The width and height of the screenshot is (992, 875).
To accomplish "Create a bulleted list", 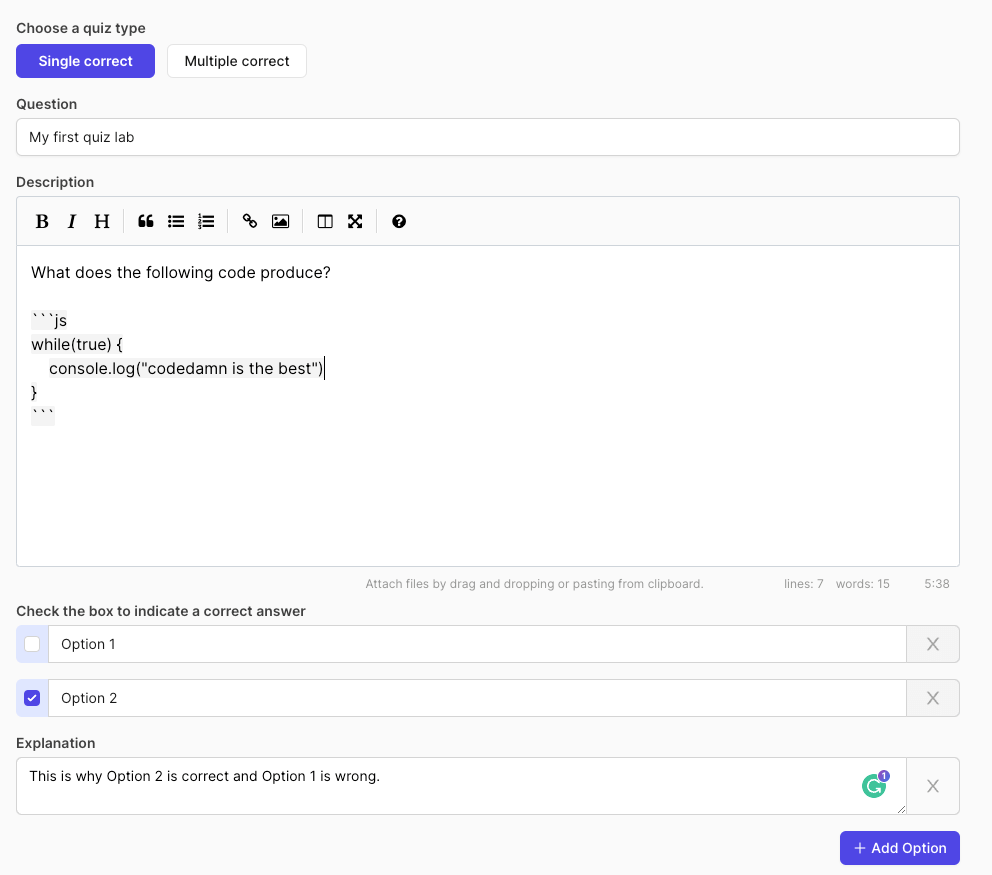I will click(176, 222).
